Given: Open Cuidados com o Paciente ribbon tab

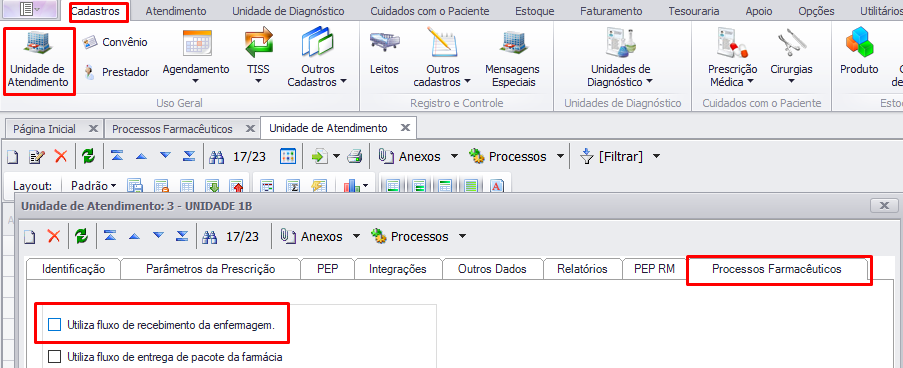Looking at the screenshot, I should click(430, 11).
